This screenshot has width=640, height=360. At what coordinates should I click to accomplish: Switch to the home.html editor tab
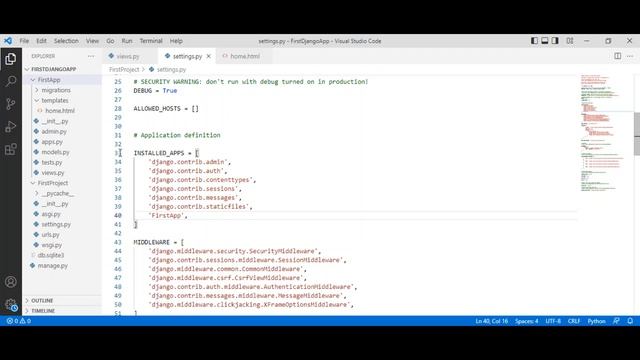[x=245, y=56]
